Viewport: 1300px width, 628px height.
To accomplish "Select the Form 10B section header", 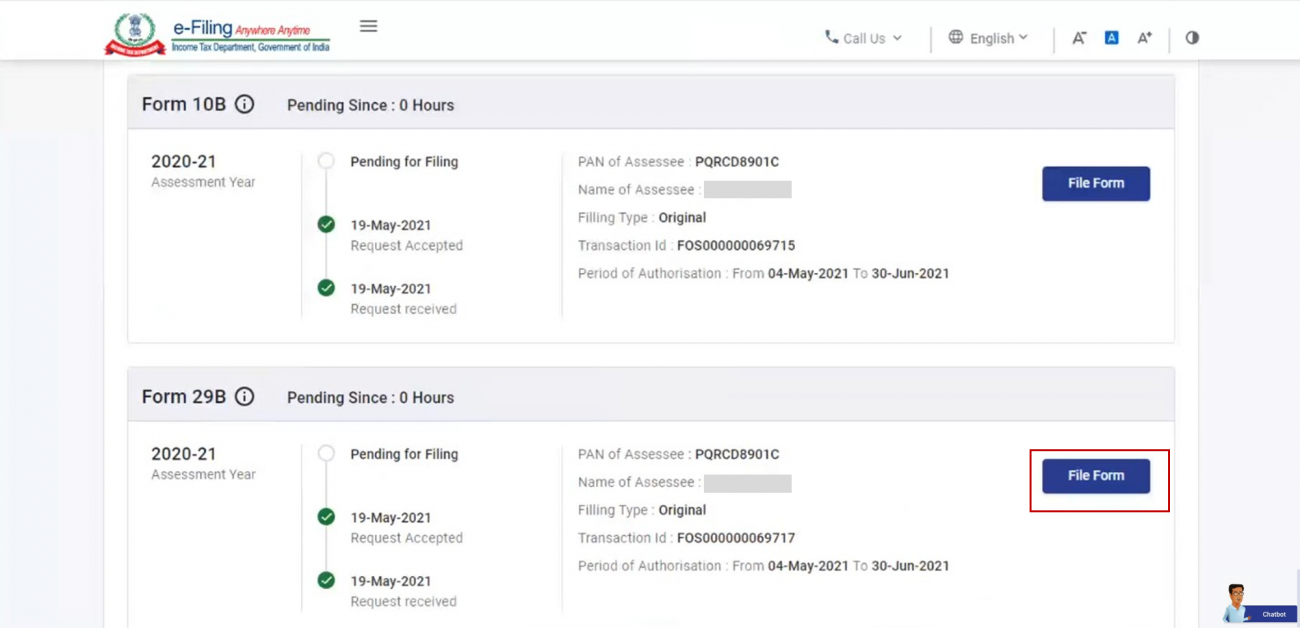I will click(x=185, y=103).
